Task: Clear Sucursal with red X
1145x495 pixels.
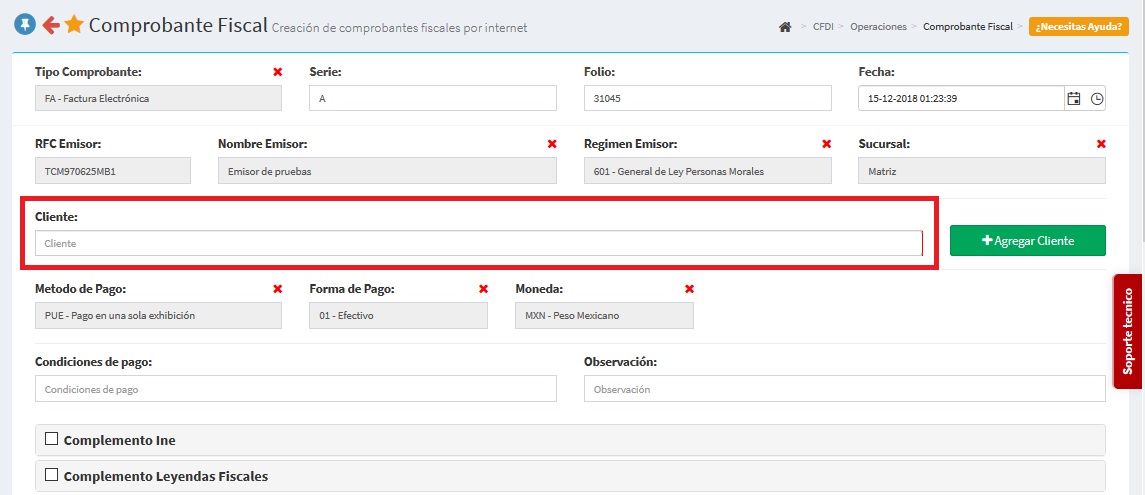Action: [1101, 144]
